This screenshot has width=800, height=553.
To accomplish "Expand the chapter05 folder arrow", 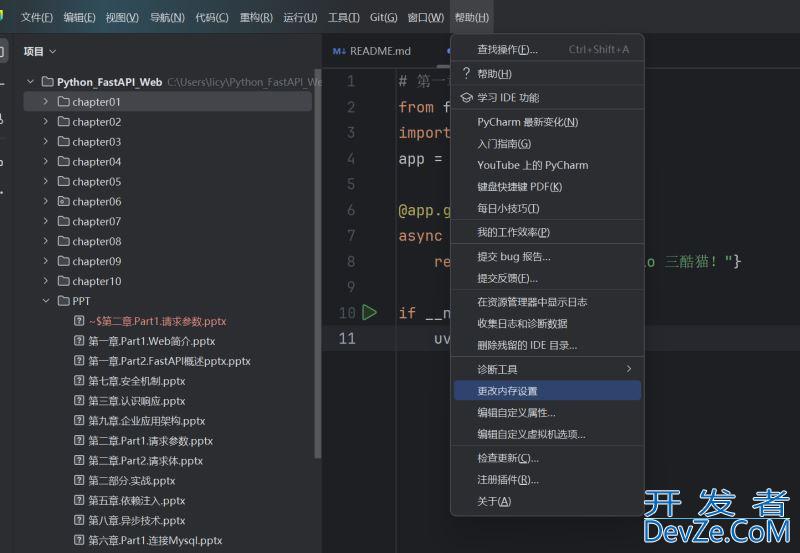I will [x=45, y=181].
